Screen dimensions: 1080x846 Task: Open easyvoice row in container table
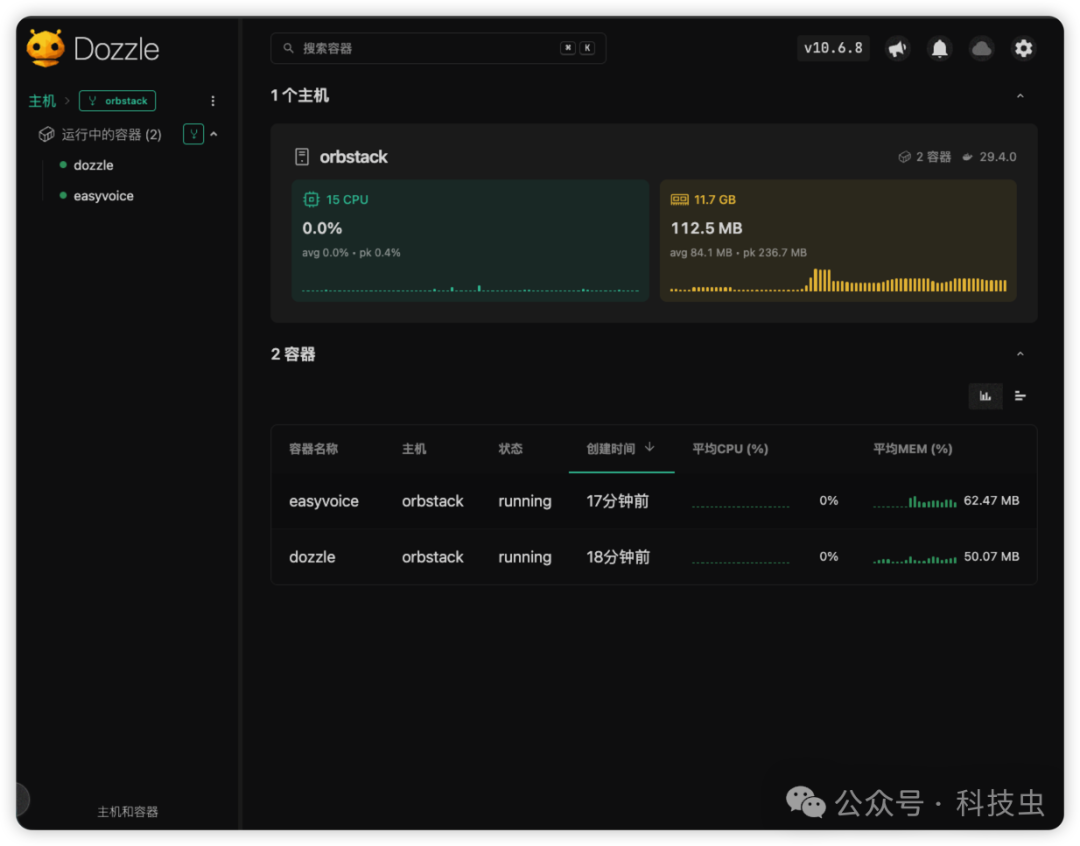[x=654, y=502]
